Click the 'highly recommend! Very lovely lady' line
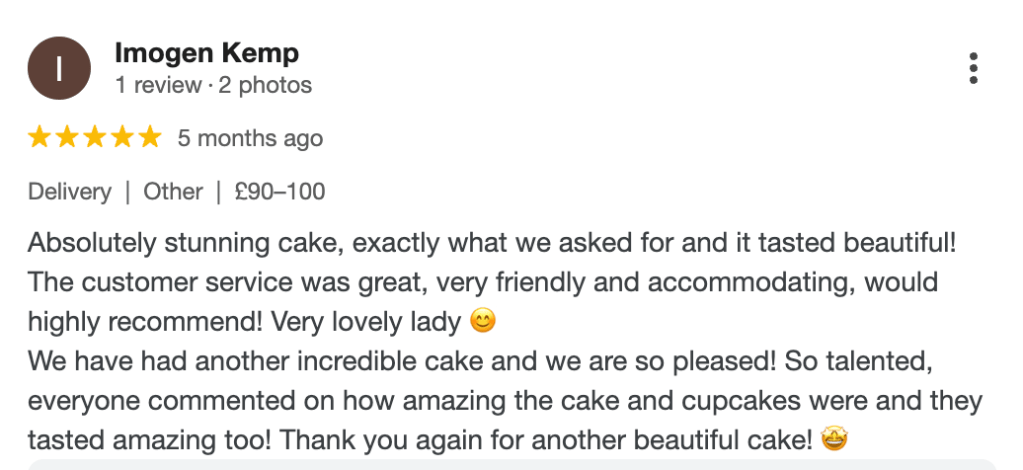1023x470 pixels. pyautogui.click(x=248, y=322)
